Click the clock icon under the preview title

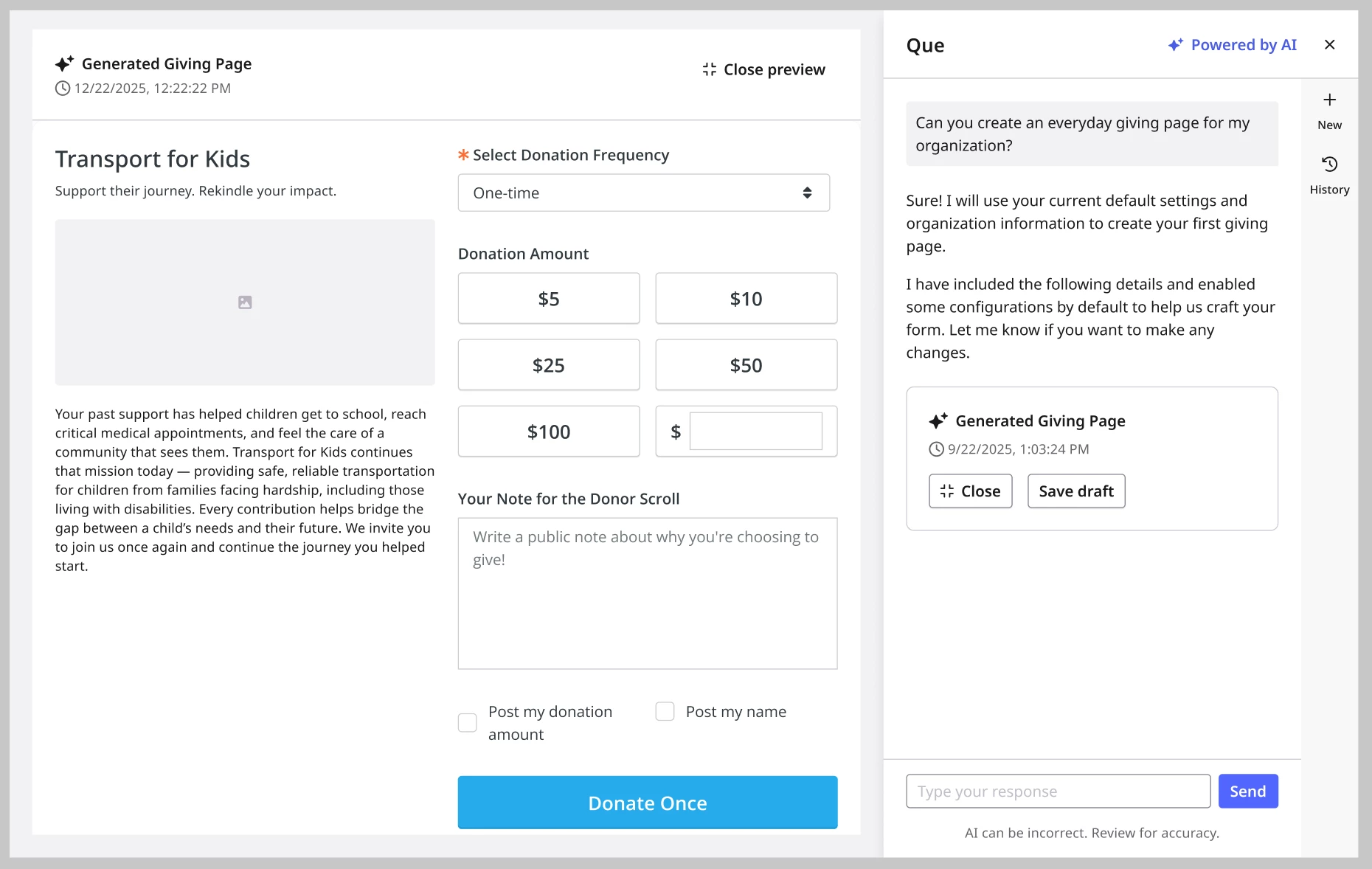(63, 89)
